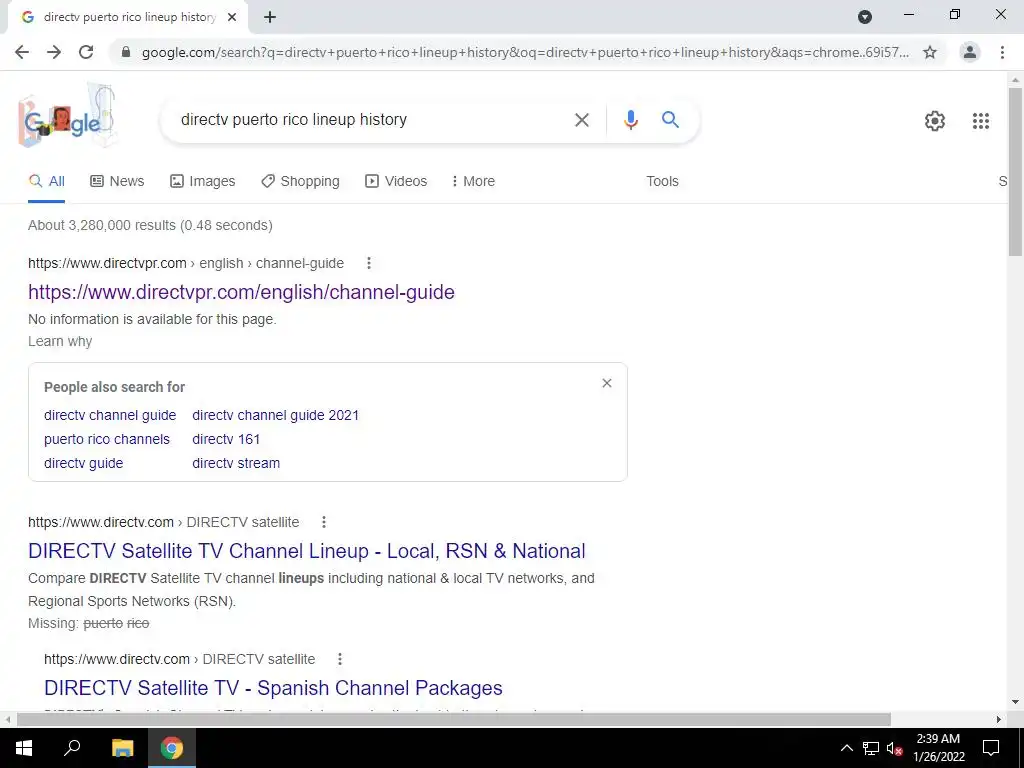Open Chrome profile avatar icon

tap(970, 52)
